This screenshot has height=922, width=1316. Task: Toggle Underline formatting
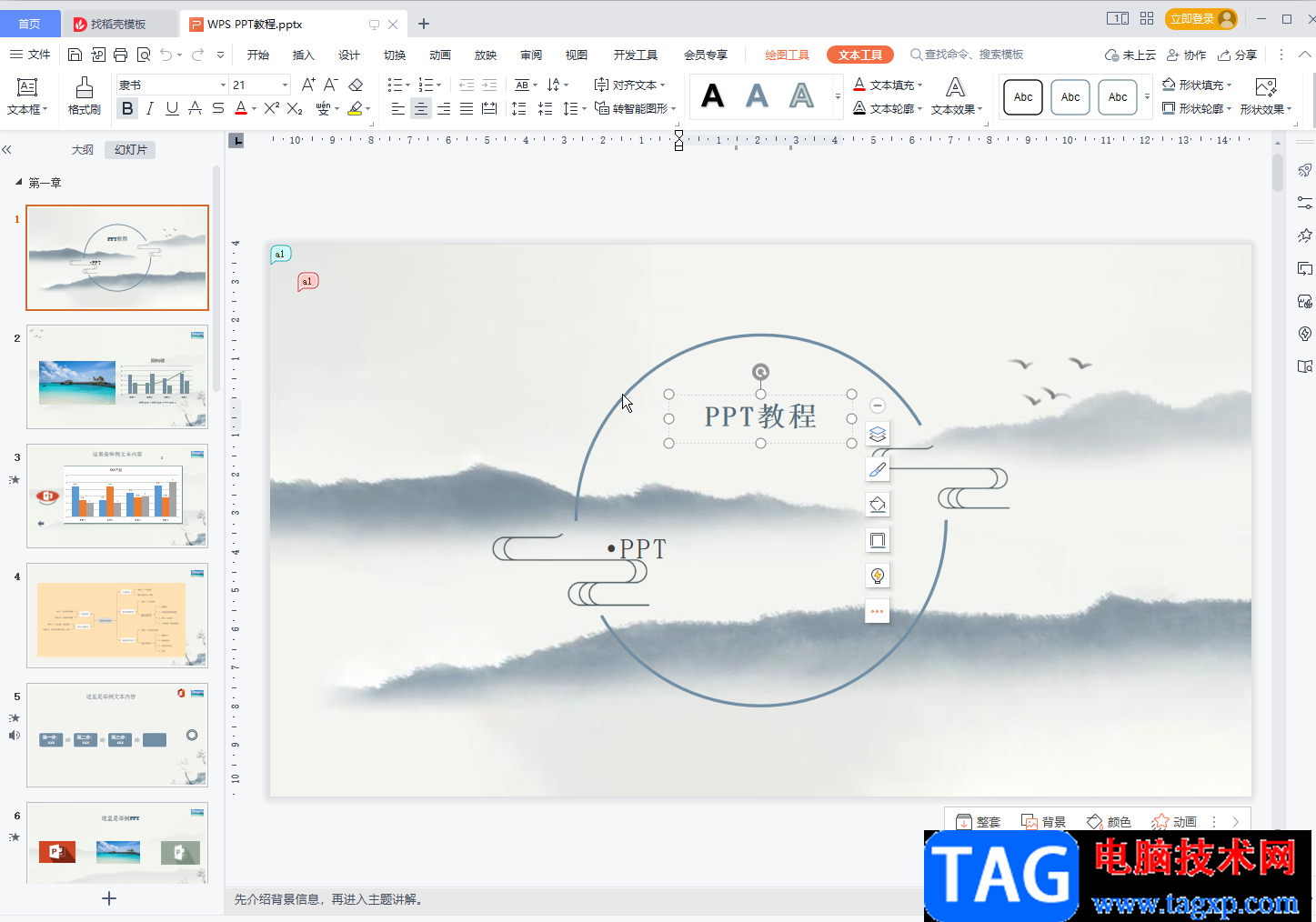(x=172, y=108)
